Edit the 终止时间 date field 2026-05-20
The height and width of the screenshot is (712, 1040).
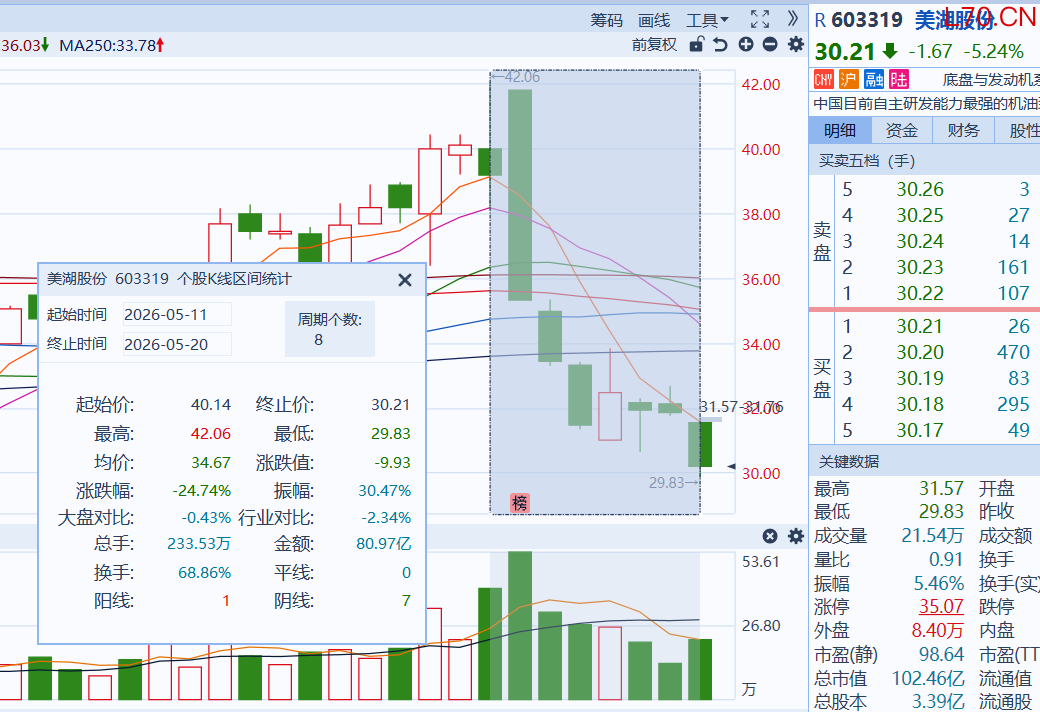tap(177, 344)
